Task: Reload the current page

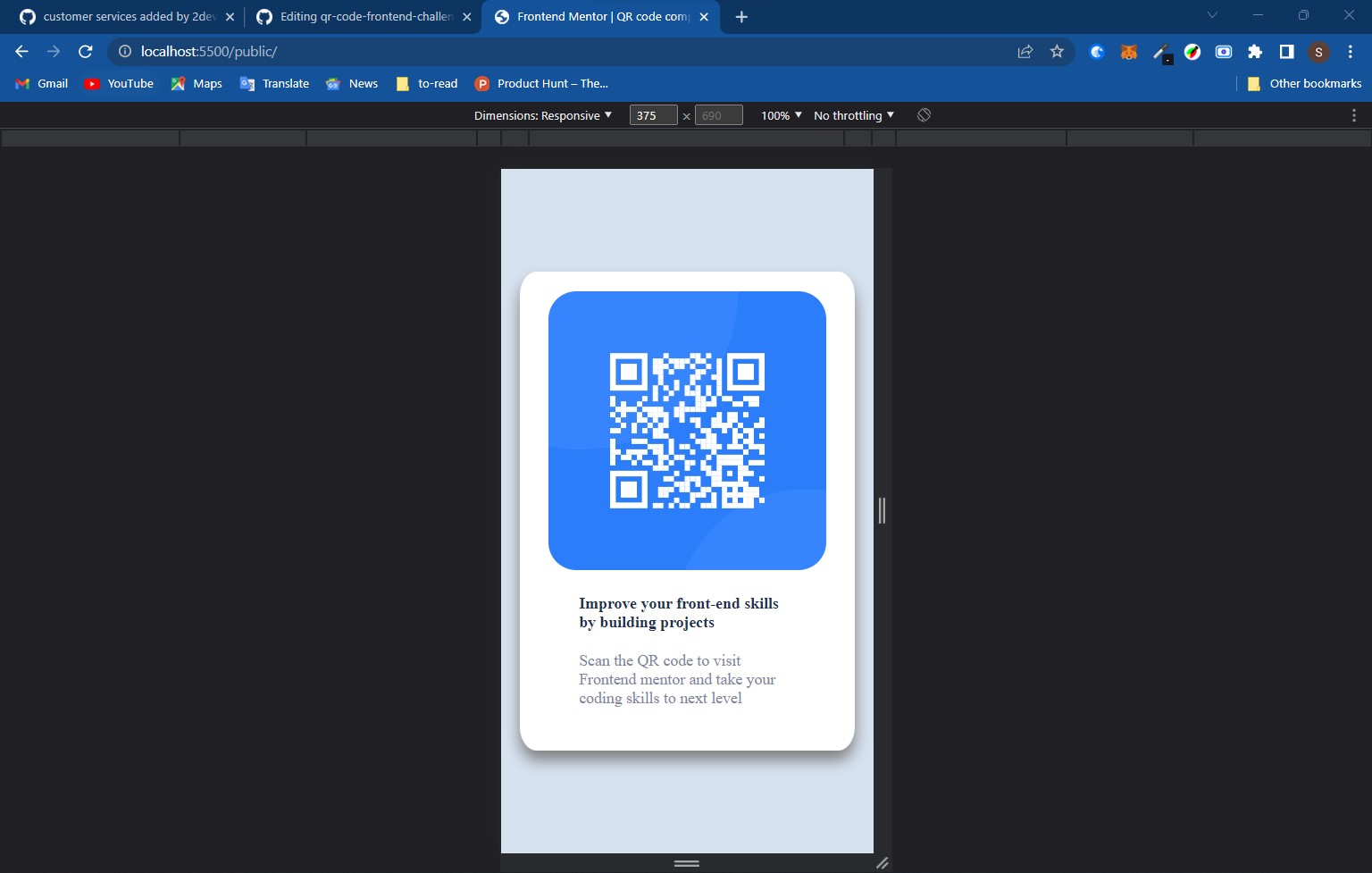Action: (85, 51)
